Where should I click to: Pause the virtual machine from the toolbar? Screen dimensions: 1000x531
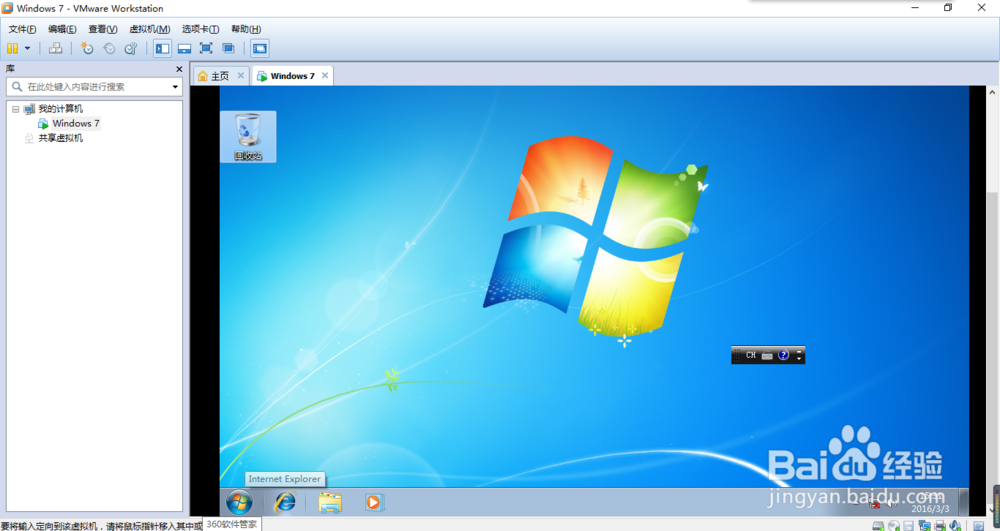(12, 48)
